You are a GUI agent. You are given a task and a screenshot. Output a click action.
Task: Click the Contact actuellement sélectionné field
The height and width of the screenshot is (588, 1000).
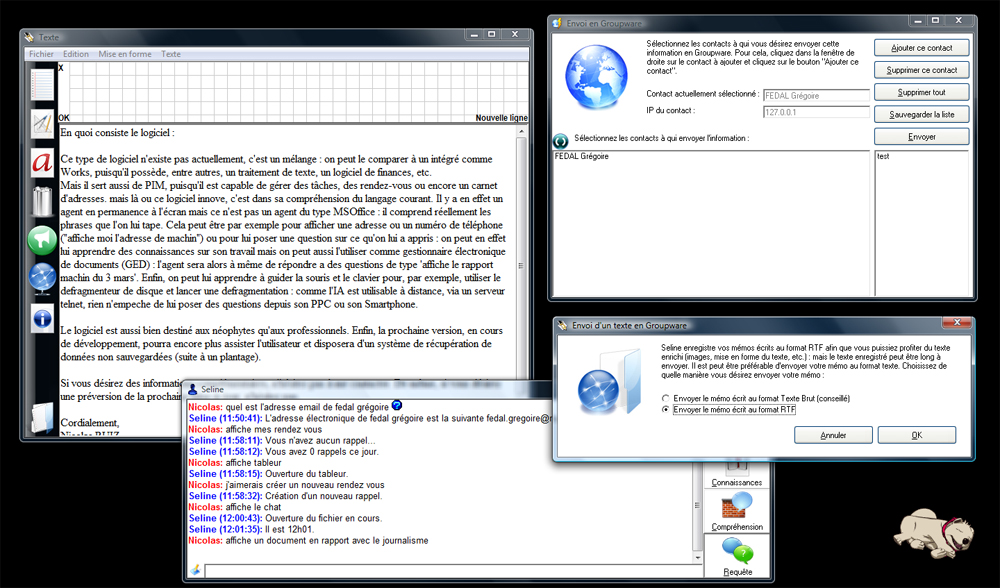click(x=816, y=95)
